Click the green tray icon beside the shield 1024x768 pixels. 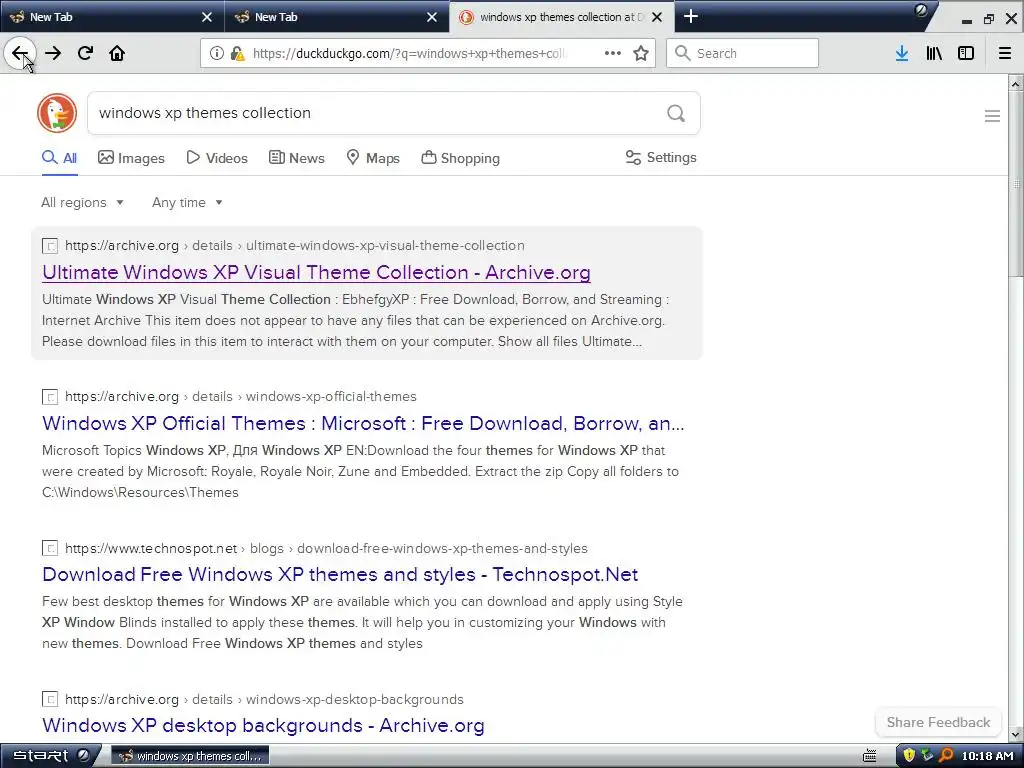[x=927, y=756]
